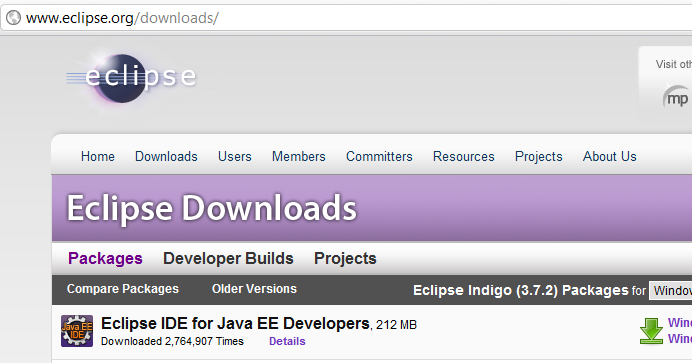Click the Java EE IDE package icon
This screenshot has height=363, width=692.
tap(77, 331)
